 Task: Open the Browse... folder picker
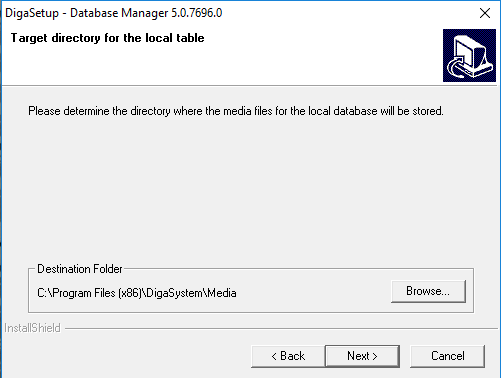(x=428, y=291)
